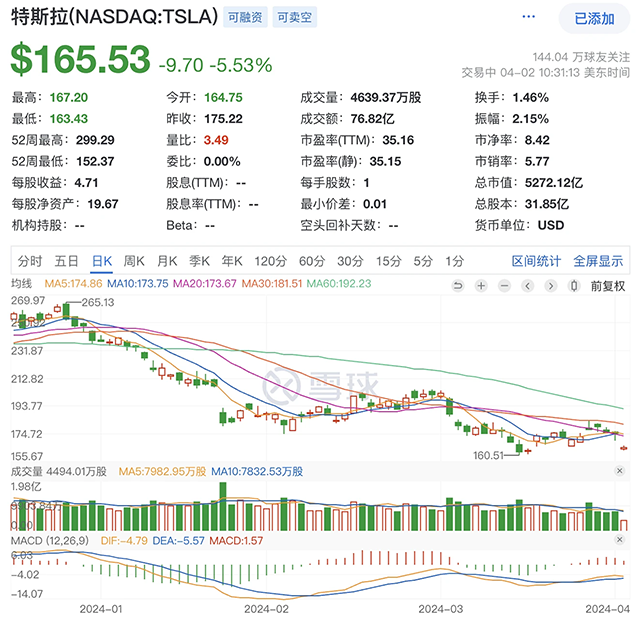Move chart left with the left arrow icon
The width and height of the screenshot is (640, 618).
(527, 286)
